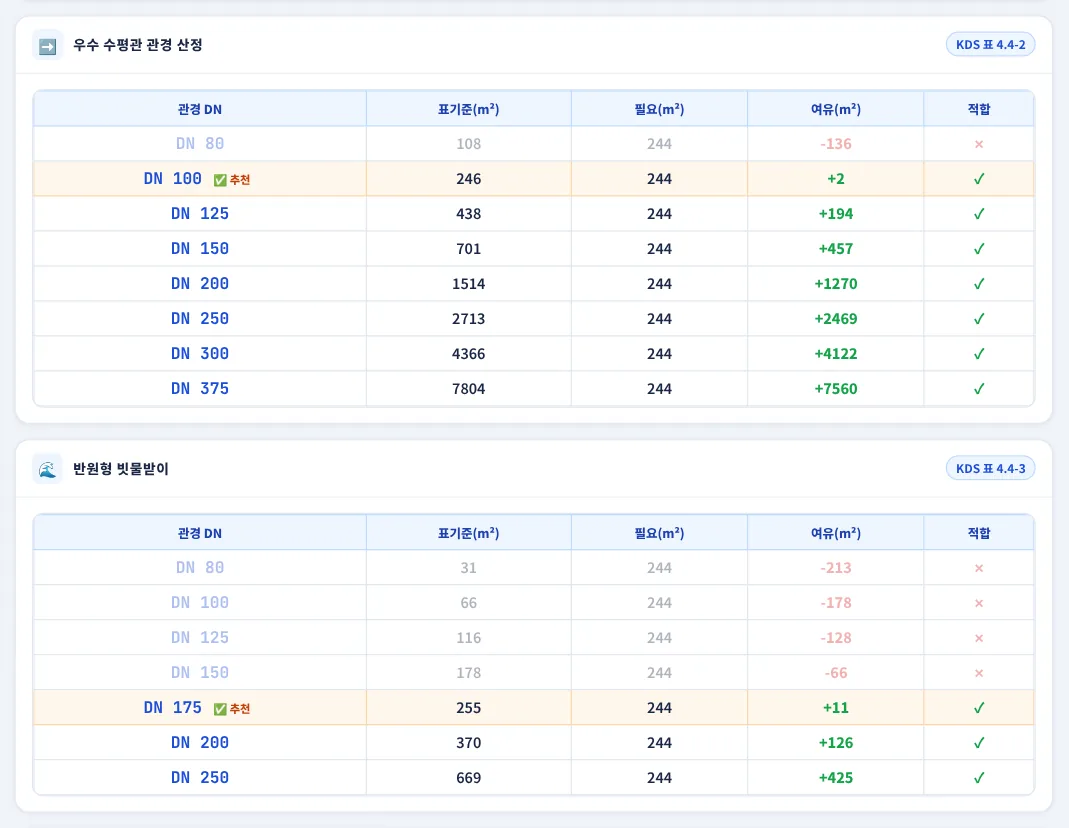1069x828 pixels.
Task: Click the 여유(m²) header in the gutter table
Action: point(836,533)
